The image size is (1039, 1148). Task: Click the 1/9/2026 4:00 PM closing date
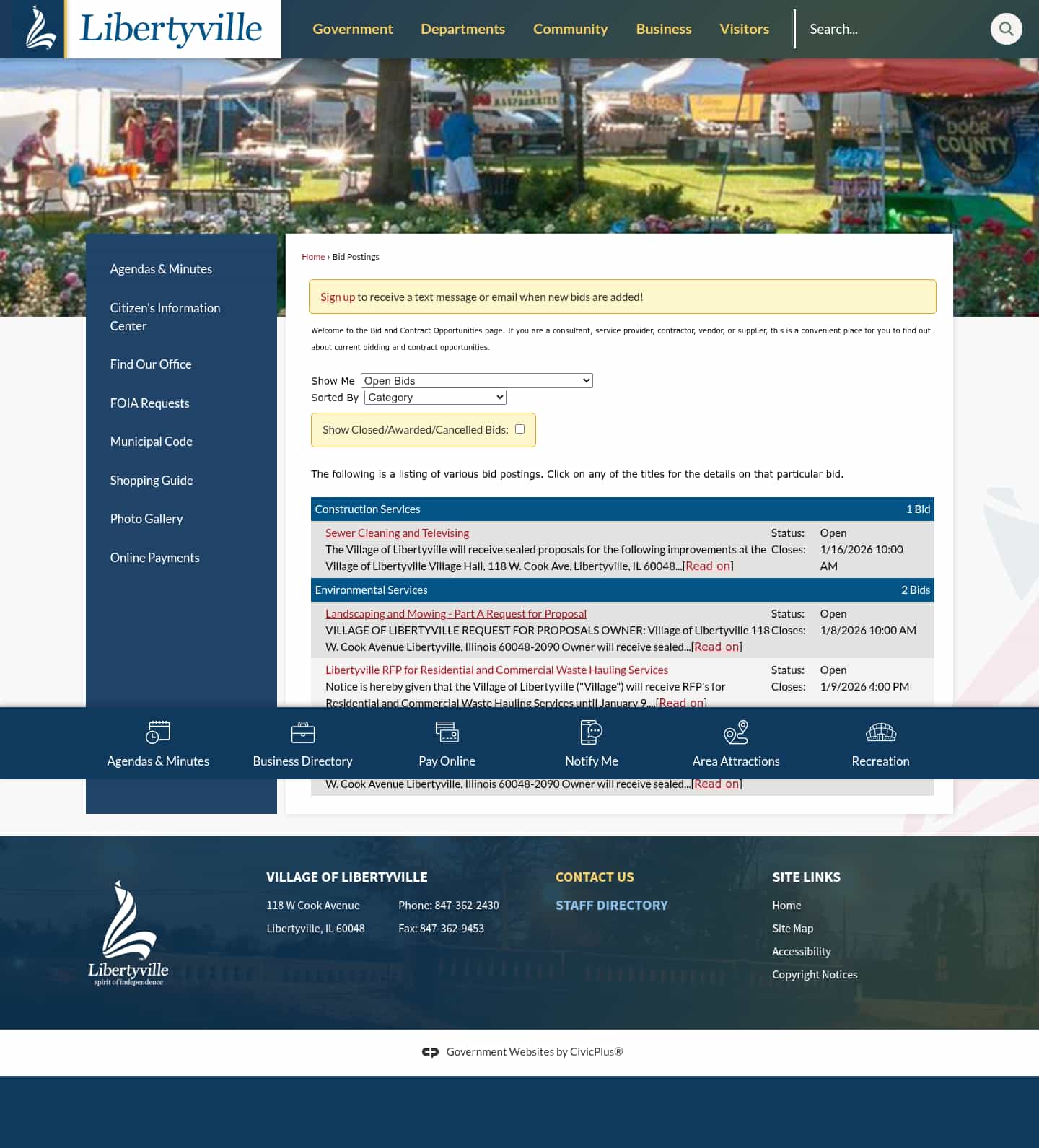coord(864,687)
